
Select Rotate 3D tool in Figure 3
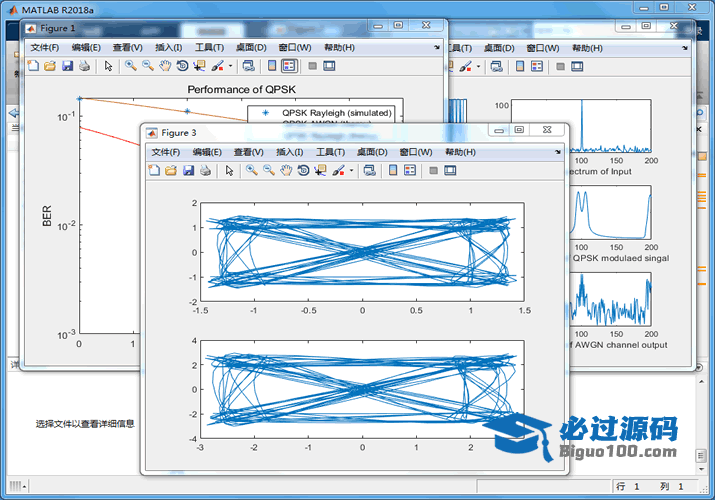click(x=303, y=170)
